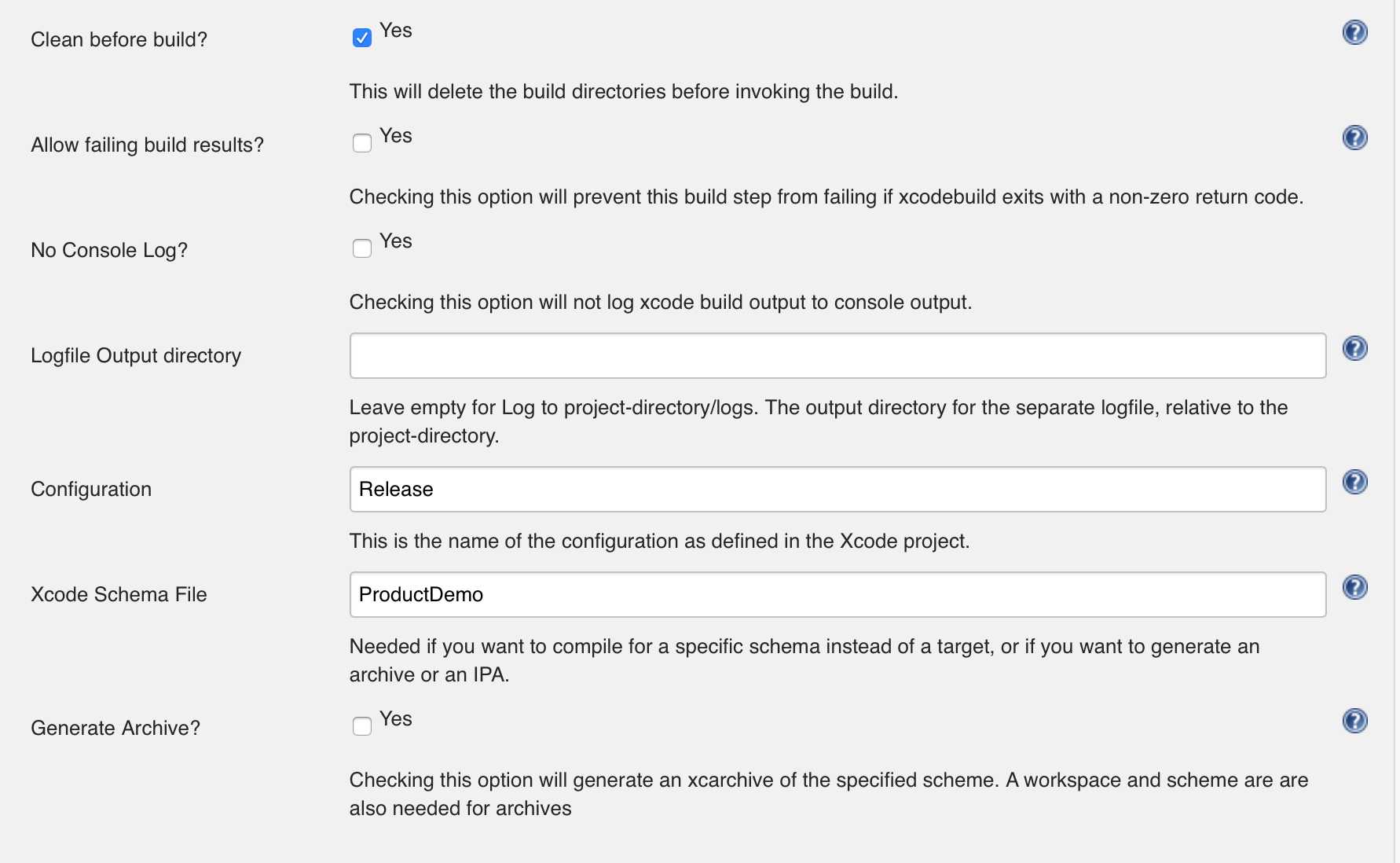Click the Logfile Output directory label text
1400x863 pixels.
point(136,356)
